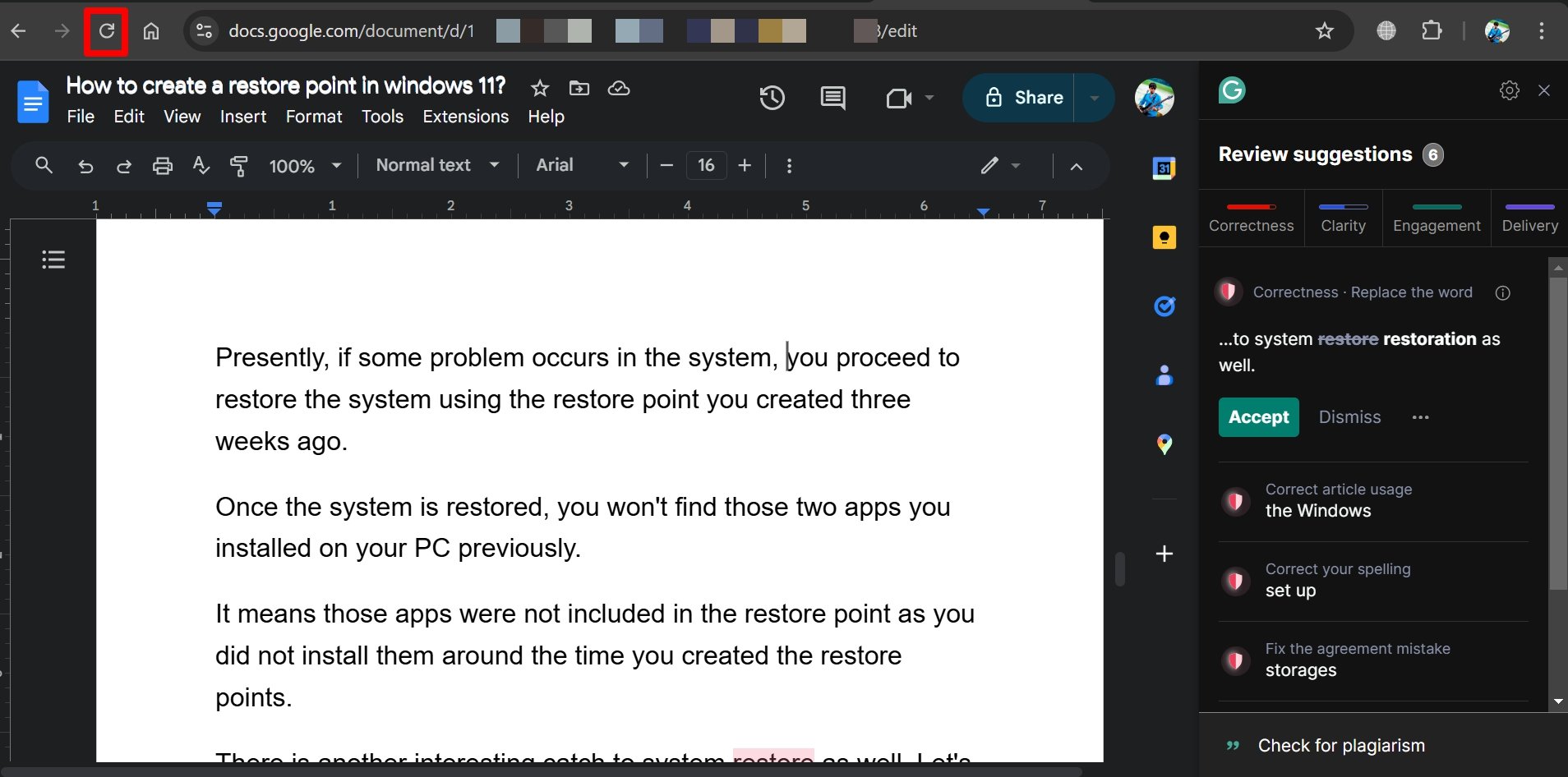Open the editing mode pencil dropdown
Screen dimensions: 1568x777
coord(1000,165)
